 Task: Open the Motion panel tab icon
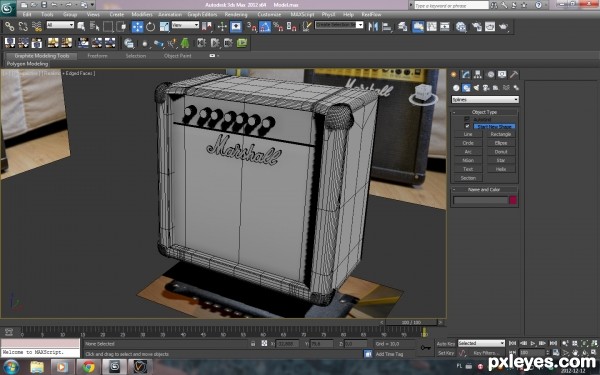pos(491,74)
